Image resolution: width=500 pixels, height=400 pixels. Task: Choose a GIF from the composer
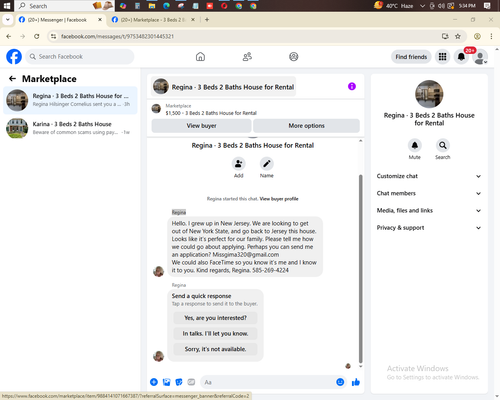click(x=191, y=382)
